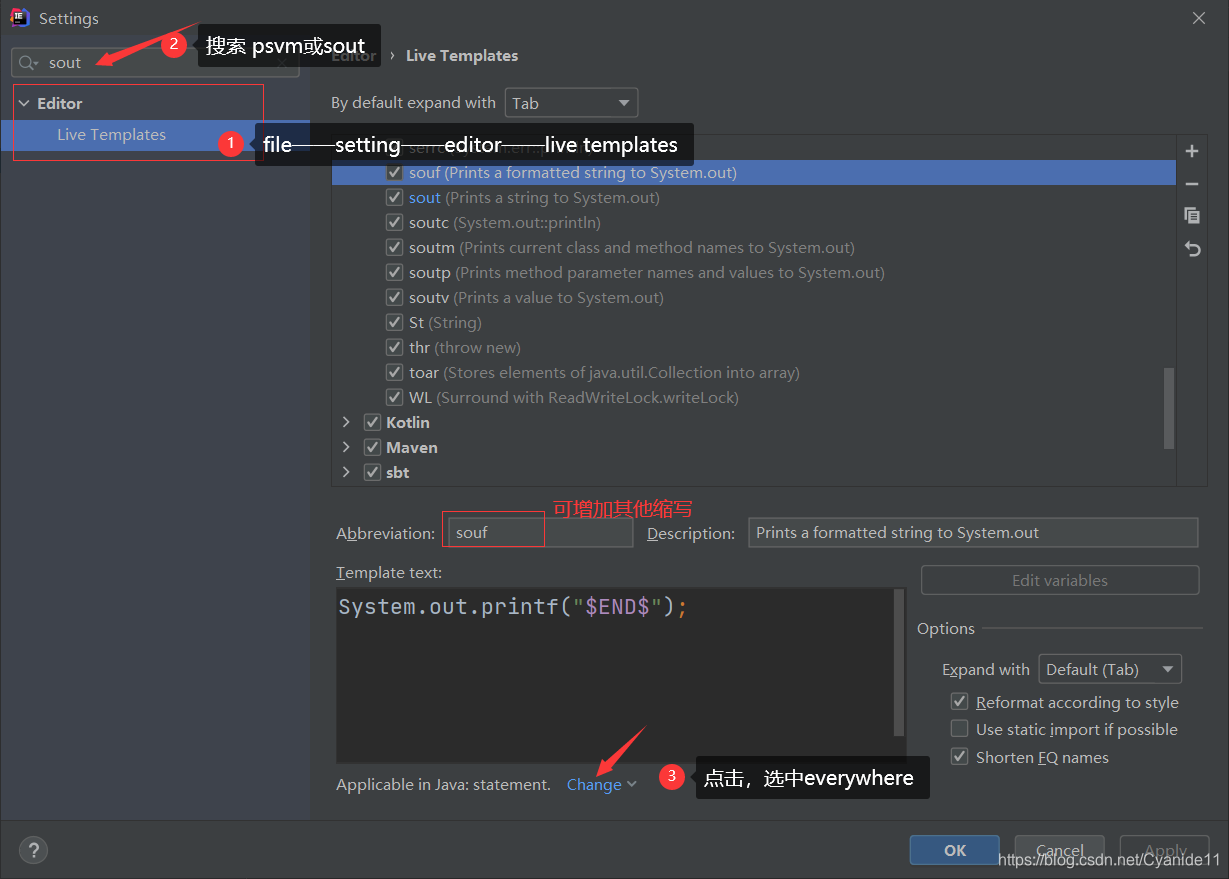This screenshot has height=879, width=1229.
Task: Click the 'Applicable in Java: statement.' text
Action: (x=444, y=785)
